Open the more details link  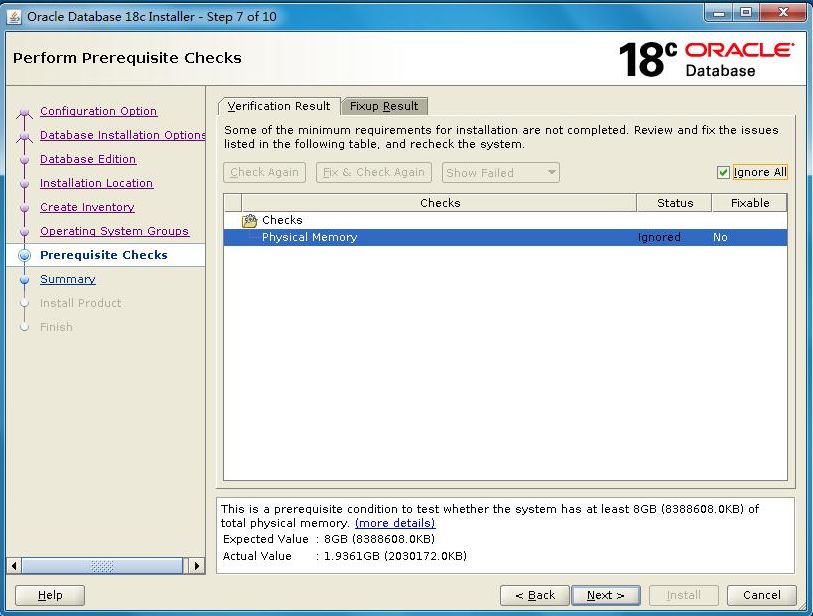coord(395,523)
